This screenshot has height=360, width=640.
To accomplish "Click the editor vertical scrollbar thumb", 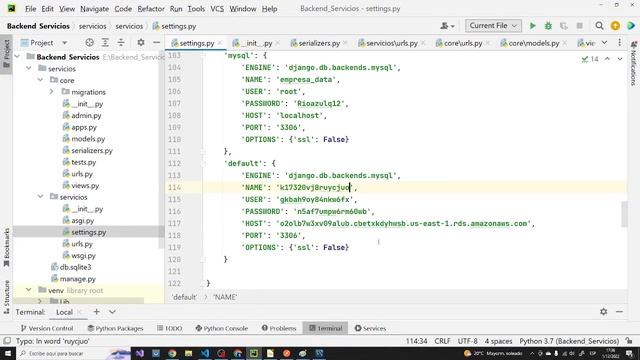I will [624, 214].
